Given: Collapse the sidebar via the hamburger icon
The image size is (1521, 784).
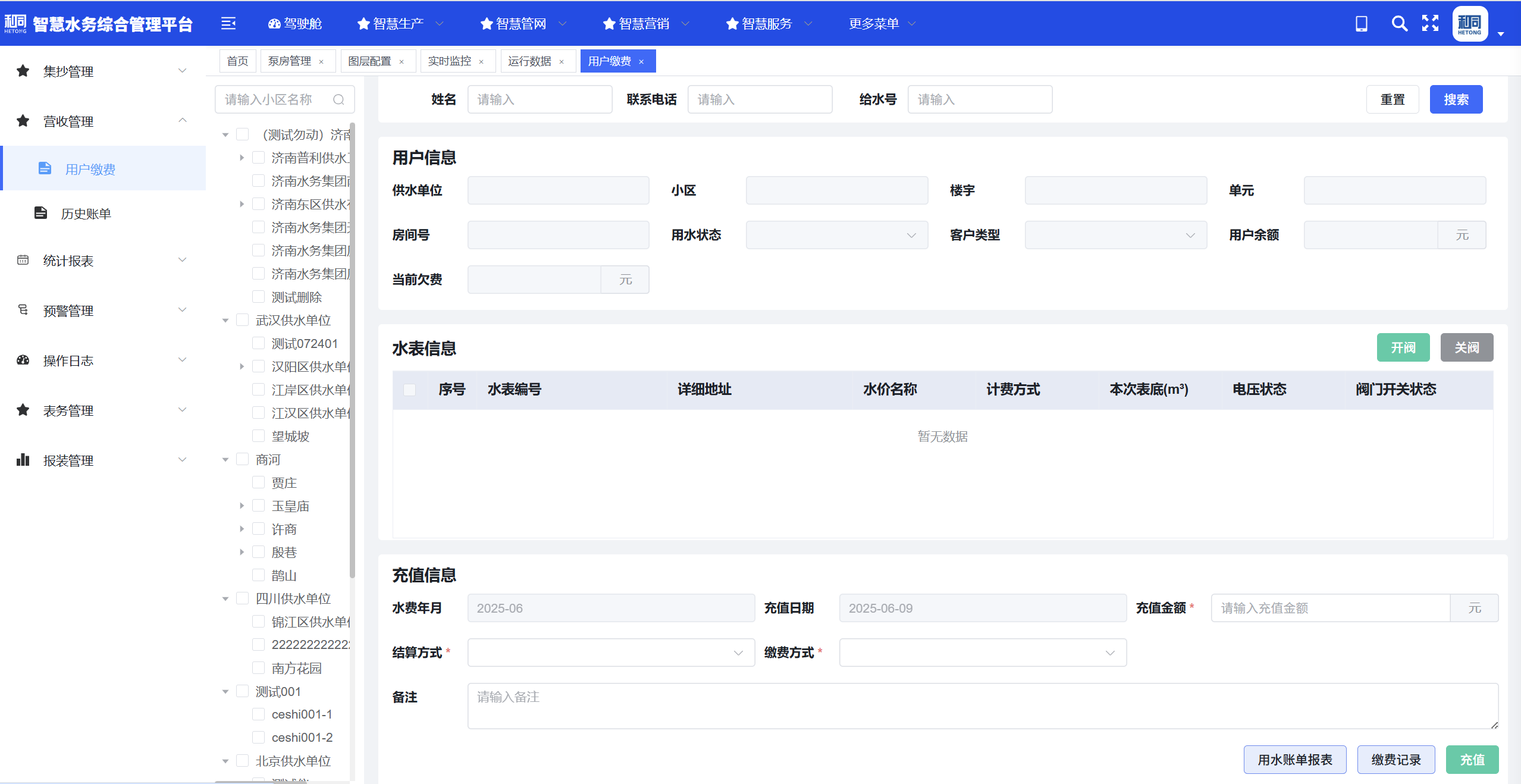Looking at the screenshot, I should coord(228,23).
